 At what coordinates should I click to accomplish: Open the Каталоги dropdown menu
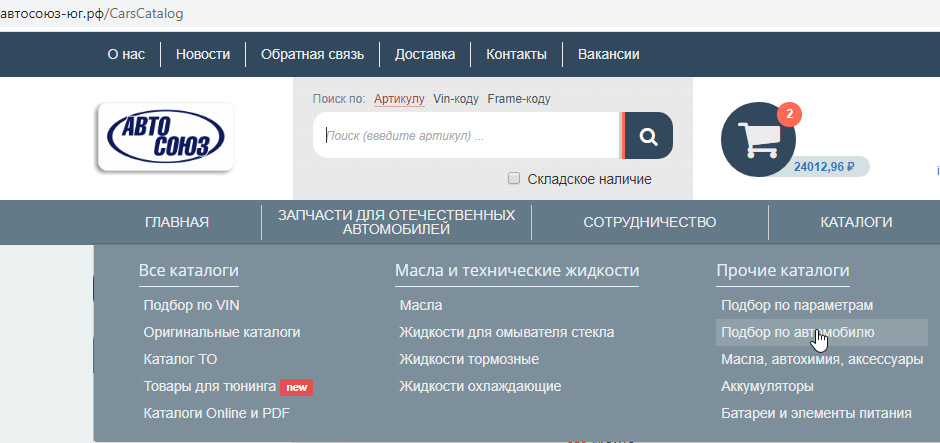[x=856, y=222]
